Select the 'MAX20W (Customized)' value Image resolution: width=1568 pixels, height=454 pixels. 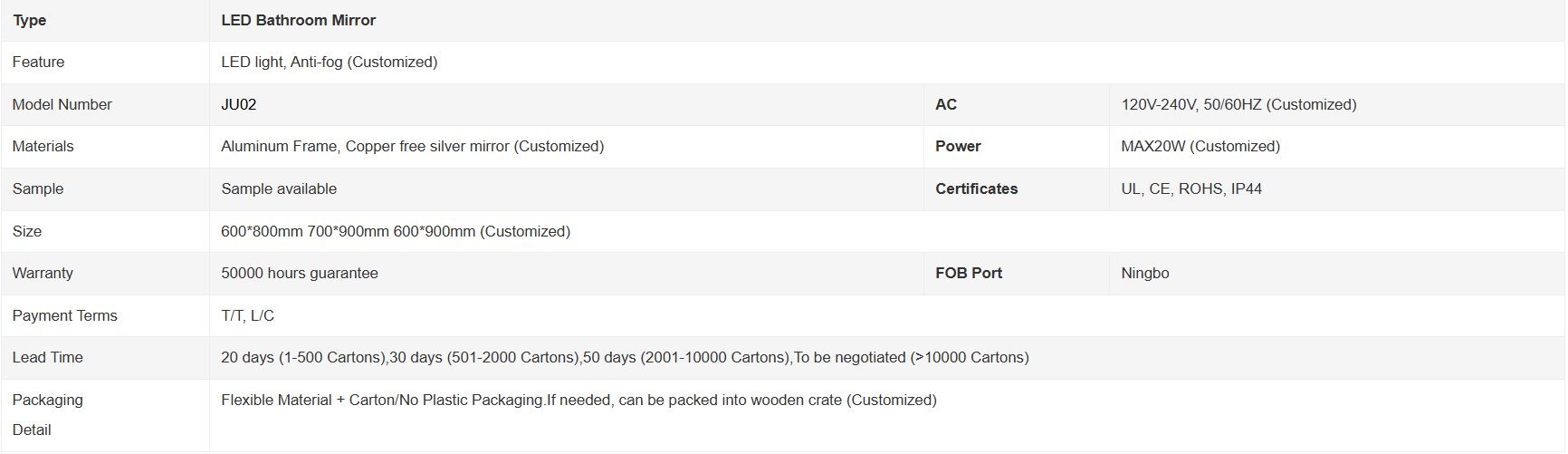point(1200,146)
